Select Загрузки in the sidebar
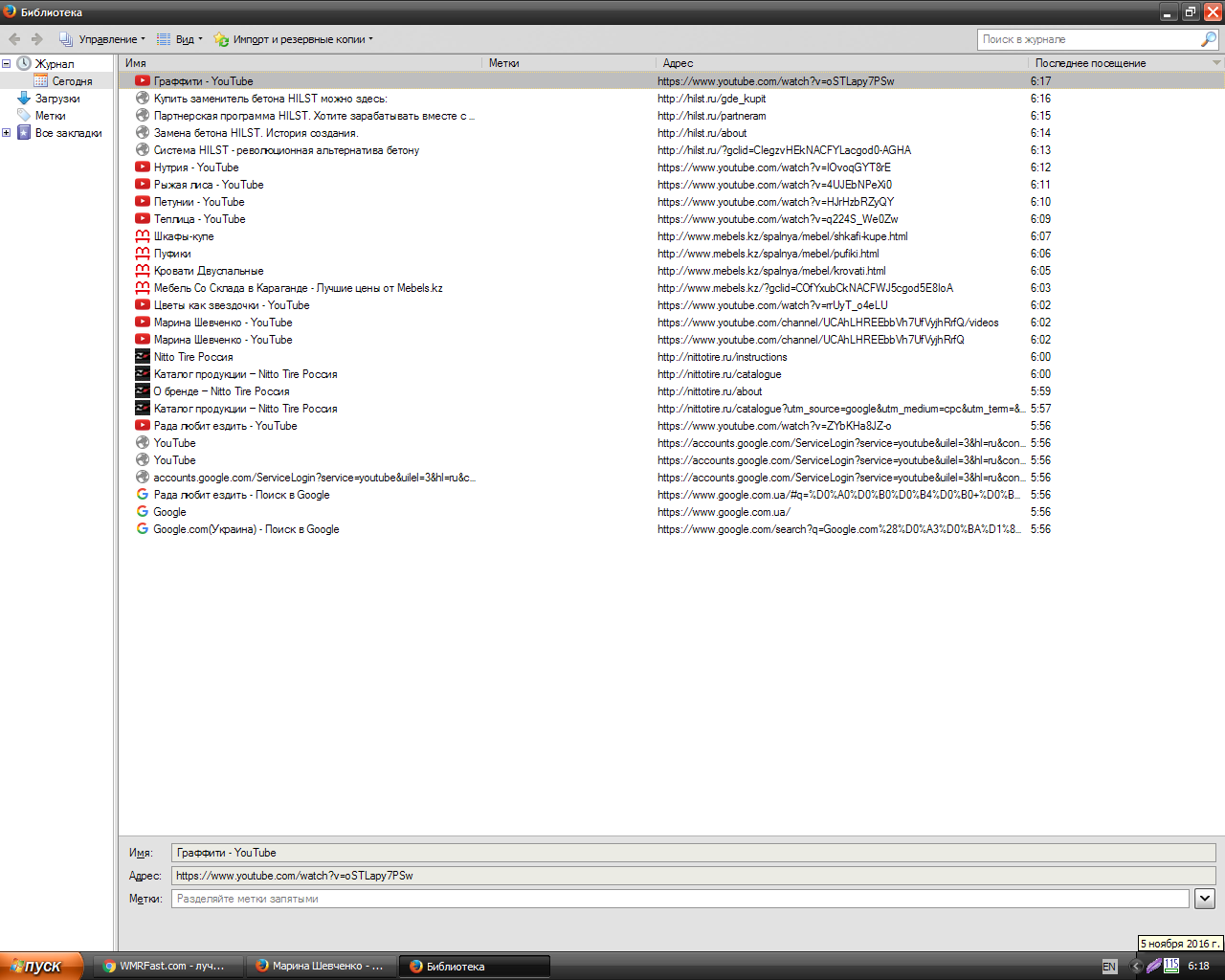 coord(57,99)
